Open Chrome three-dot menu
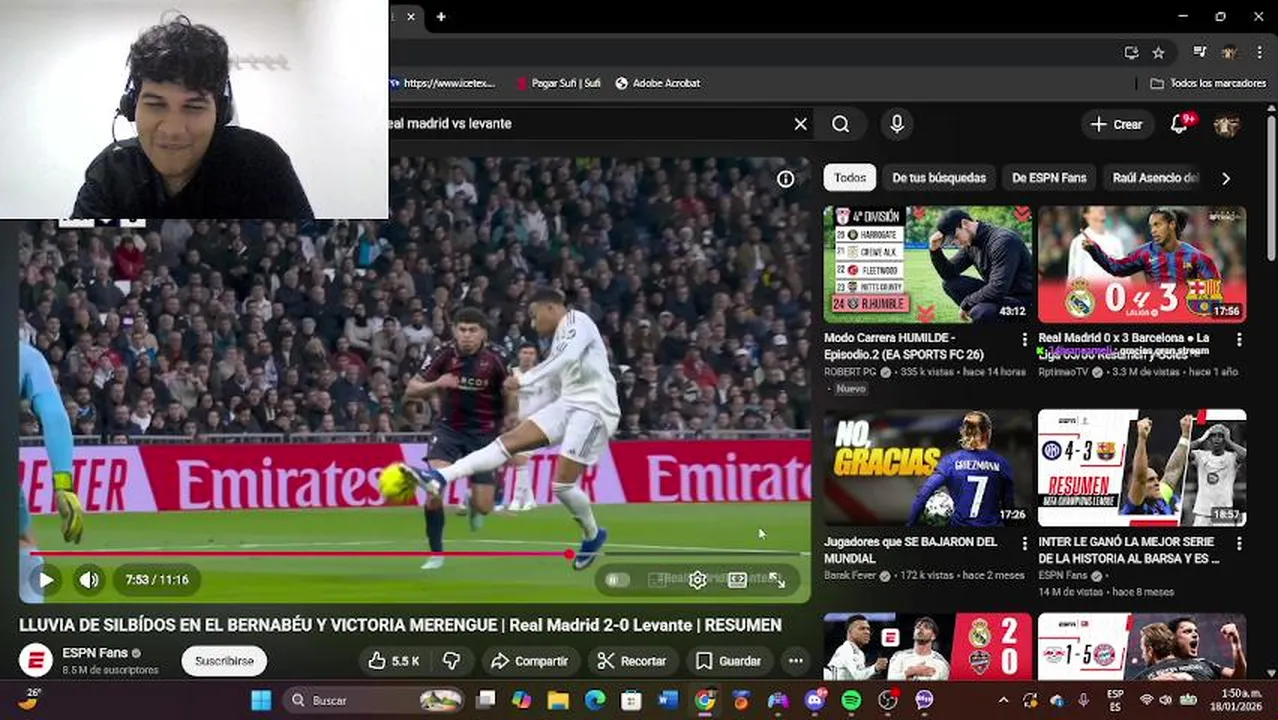This screenshot has width=1278, height=720. pos(1258,53)
